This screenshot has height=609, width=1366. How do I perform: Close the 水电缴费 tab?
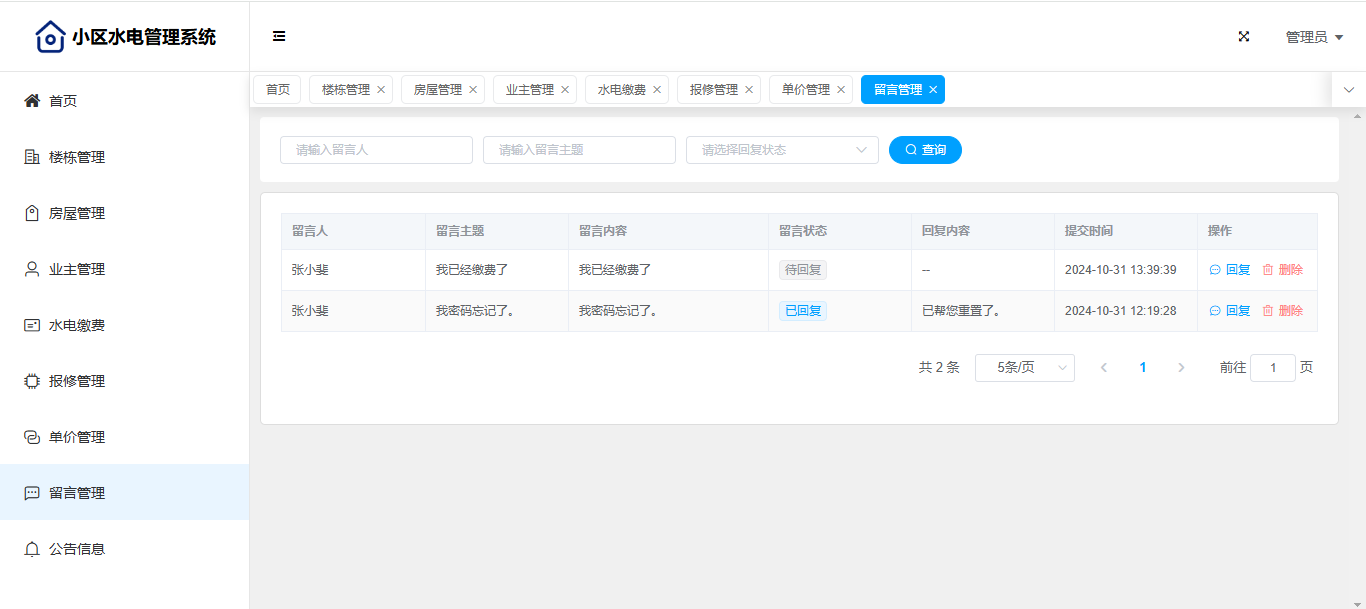click(x=657, y=90)
